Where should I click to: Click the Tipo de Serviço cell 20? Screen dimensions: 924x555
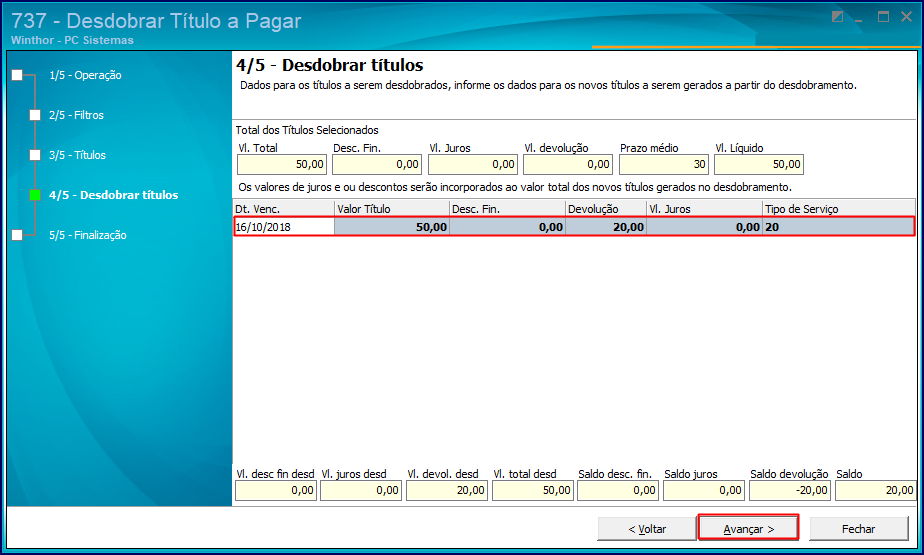click(839, 227)
